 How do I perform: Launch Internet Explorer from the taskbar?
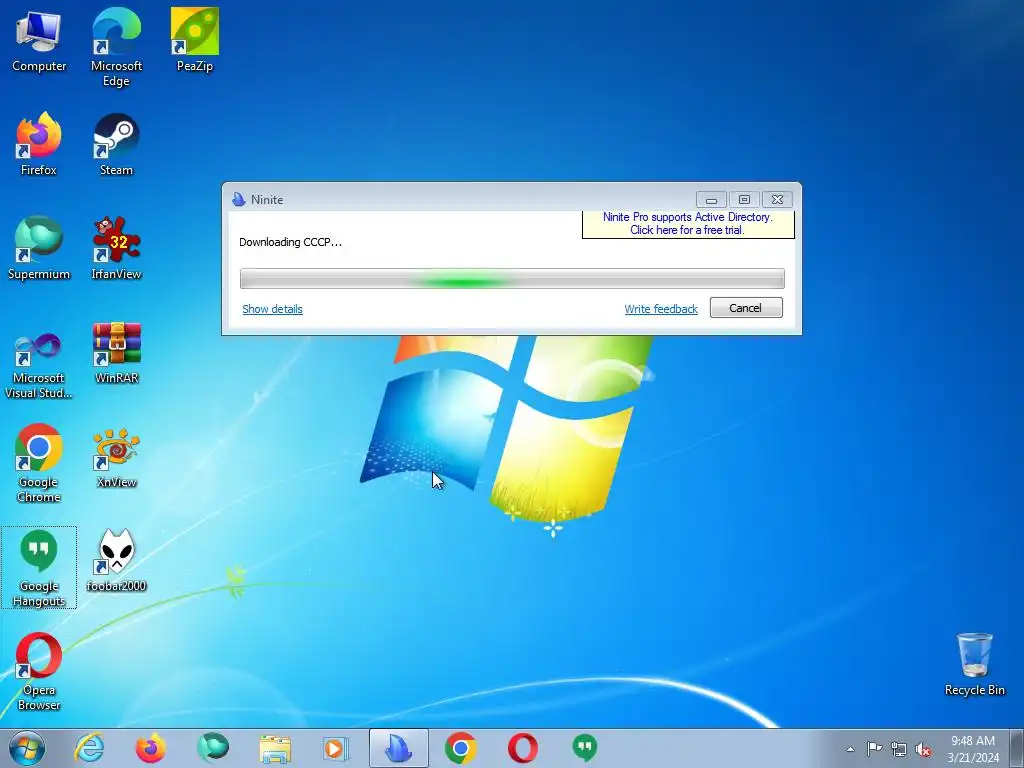(x=89, y=748)
